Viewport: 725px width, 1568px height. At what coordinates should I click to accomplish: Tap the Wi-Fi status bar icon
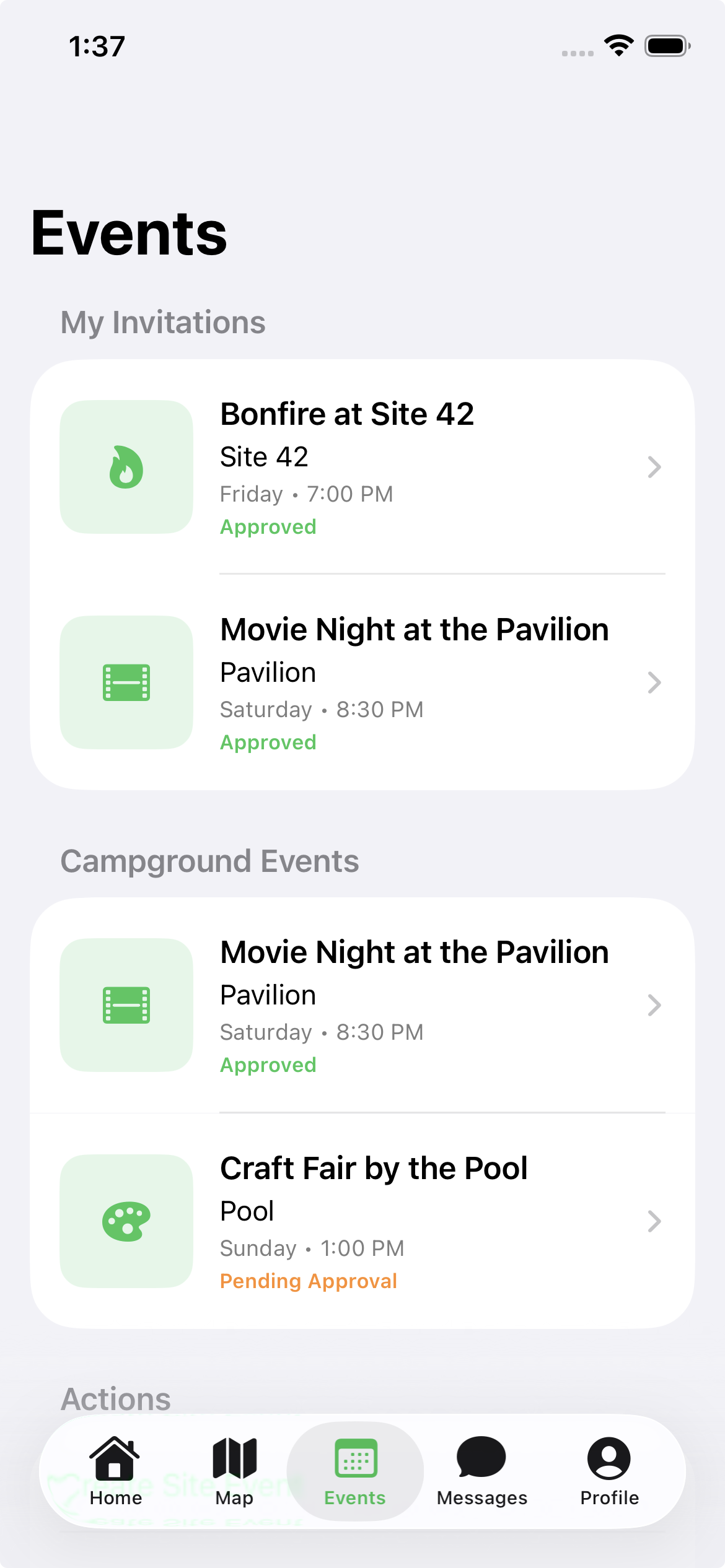tap(618, 46)
